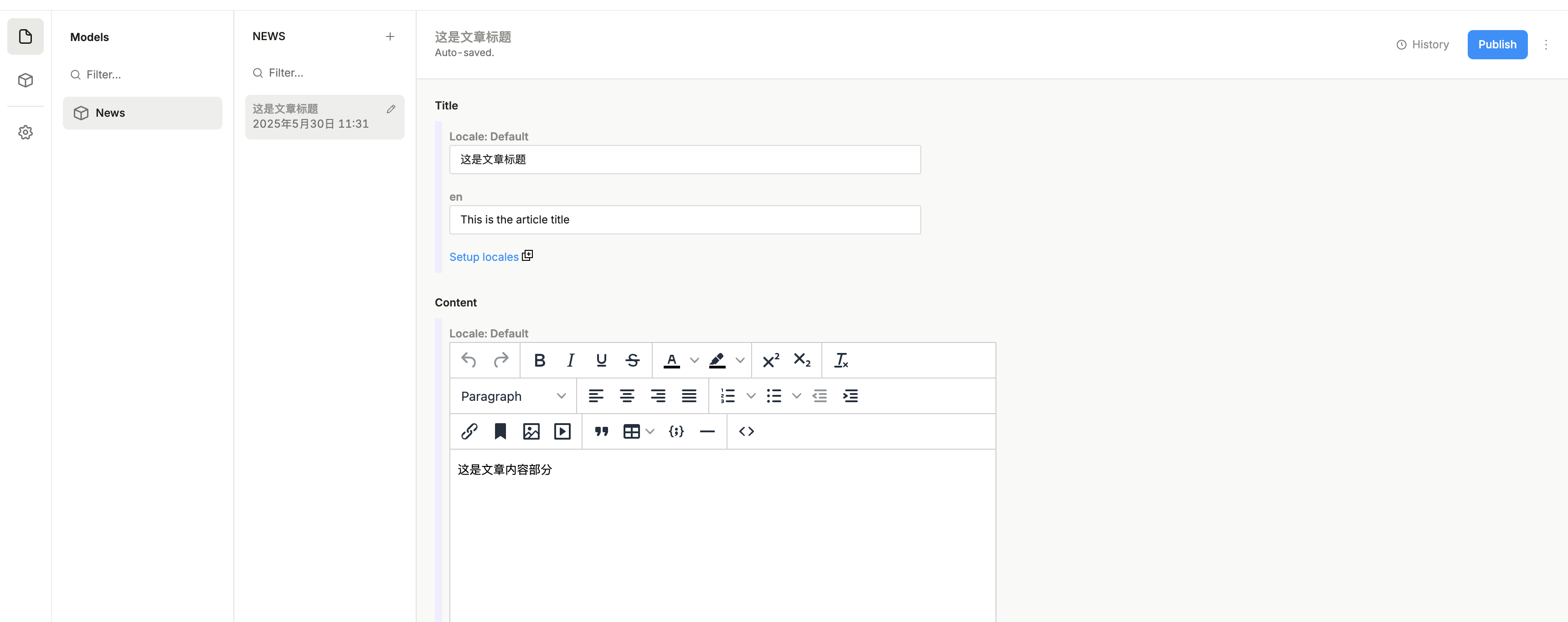Open the Paragraph format dropdown
The width and height of the screenshot is (1568, 622).
point(512,396)
